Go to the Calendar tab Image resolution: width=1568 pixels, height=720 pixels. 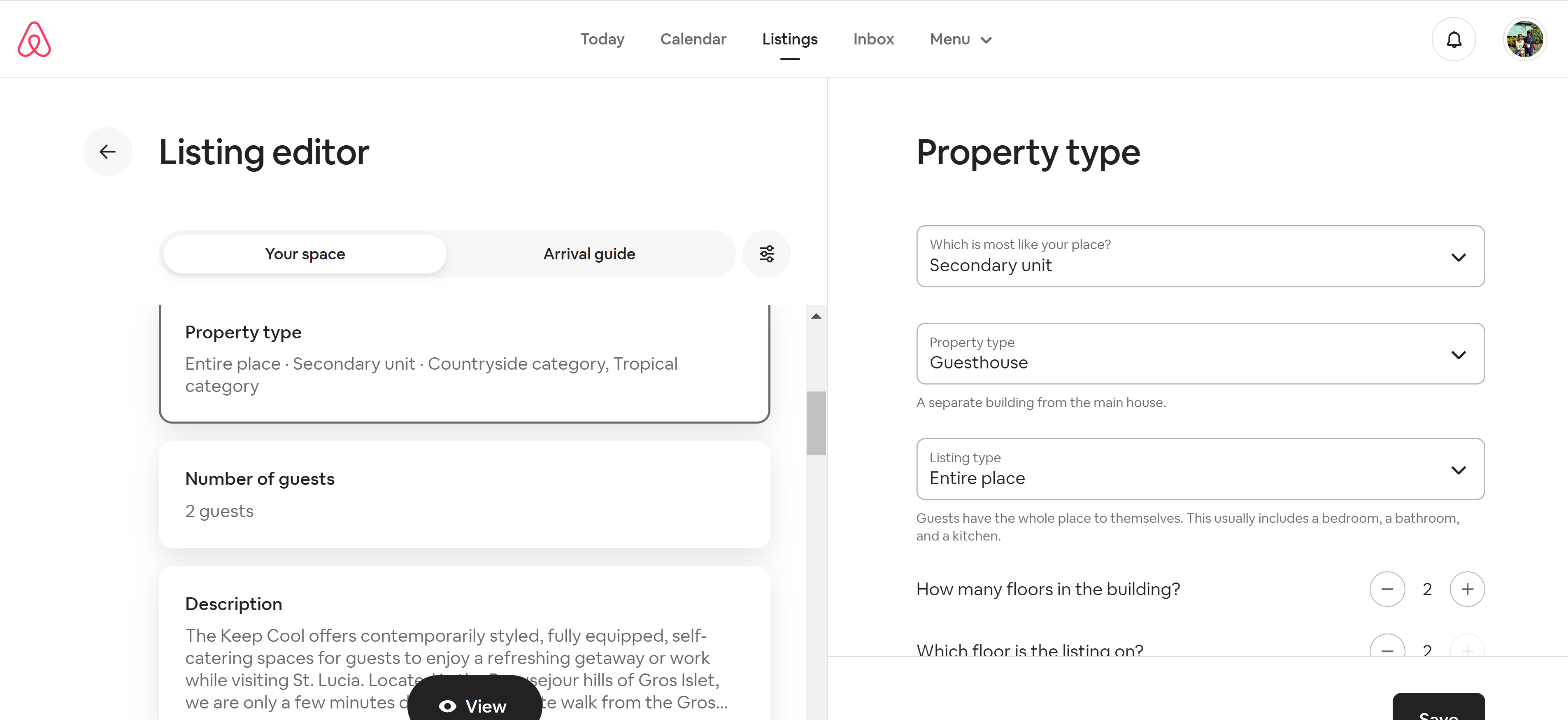(693, 40)
